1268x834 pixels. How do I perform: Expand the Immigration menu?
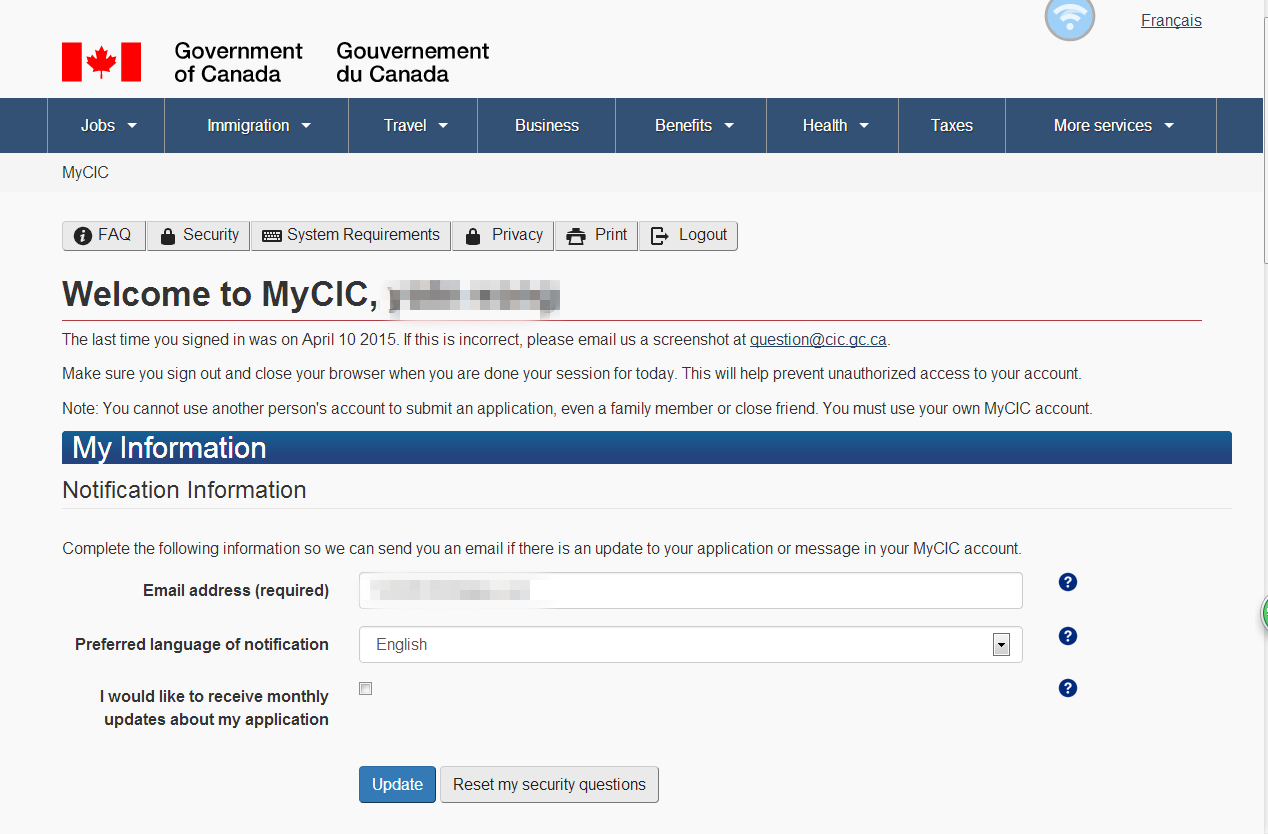tap(258, 125)
